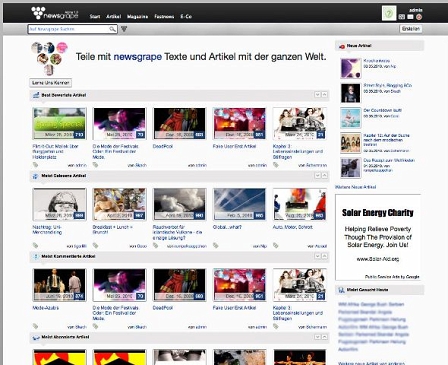Open the E-Co menu item
Image resolution: width=448 pixels, height=365 pixels.
point(186,16)
